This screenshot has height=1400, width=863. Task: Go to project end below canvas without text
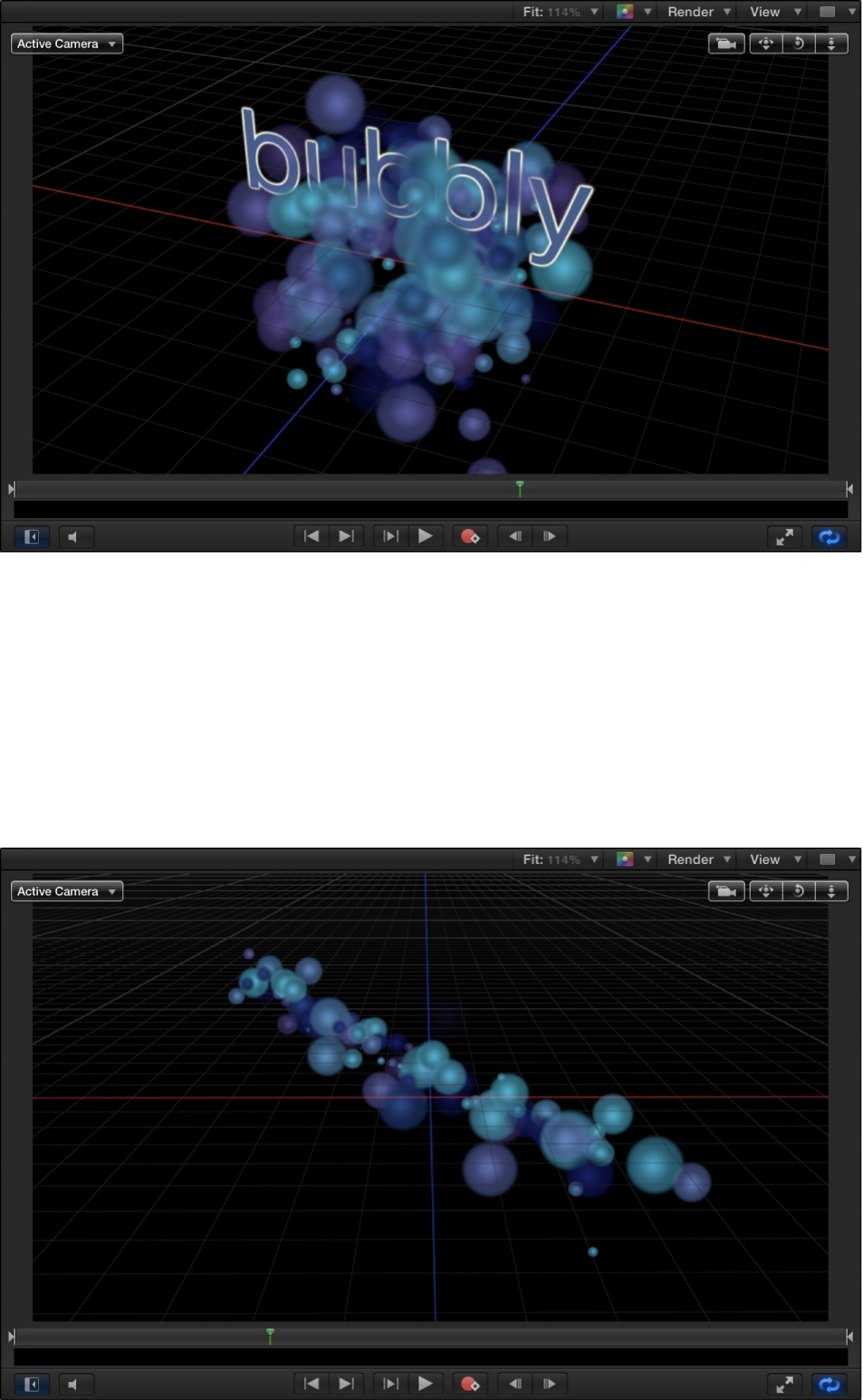coord(346,1384)
